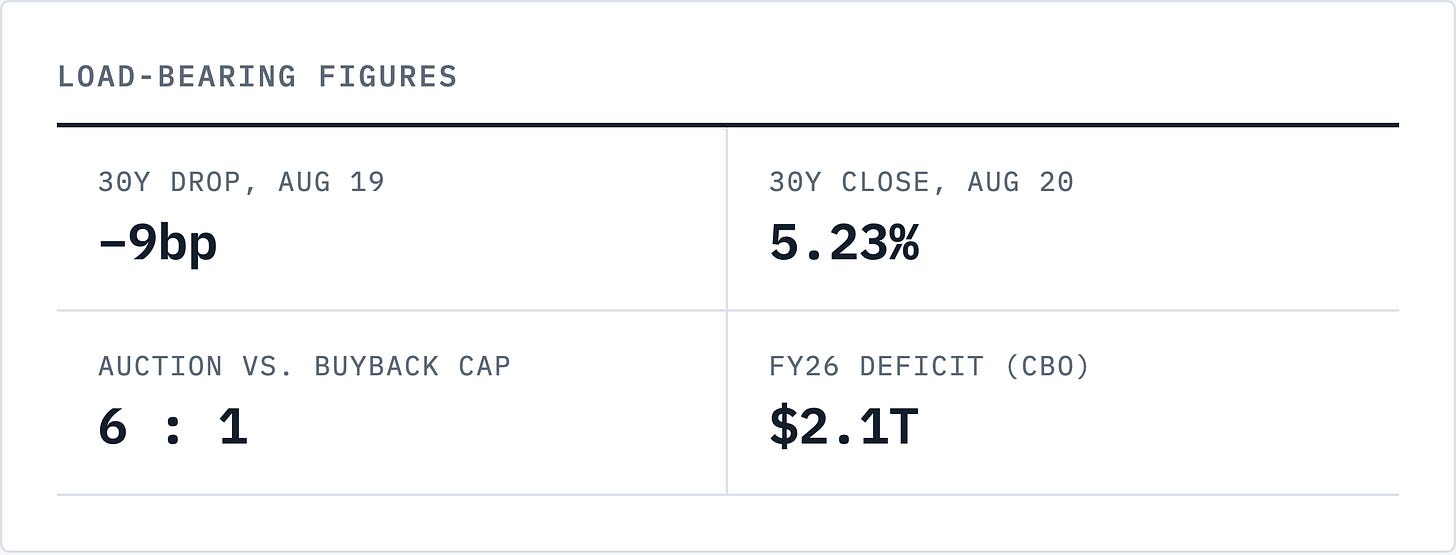Image resolution: width=1456 pixels, height=555 pixels.
Task: Click the LOAD-BEARING FIGURES heading
Action: tap(257, 76)
